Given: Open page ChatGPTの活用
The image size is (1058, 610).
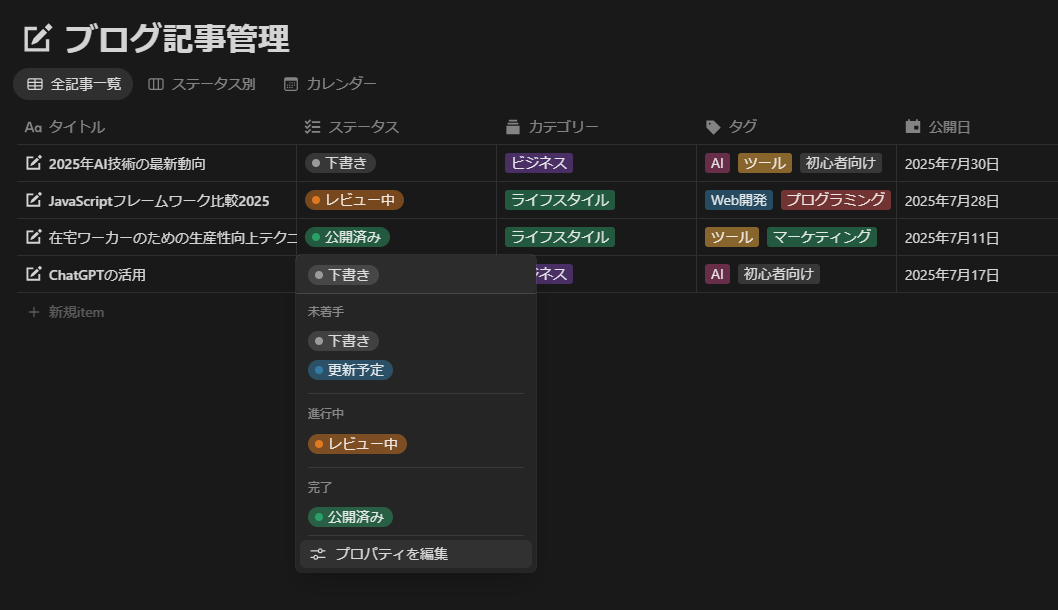Looking at the screenshot, I should pyautogui.click(x=97, y=275).
